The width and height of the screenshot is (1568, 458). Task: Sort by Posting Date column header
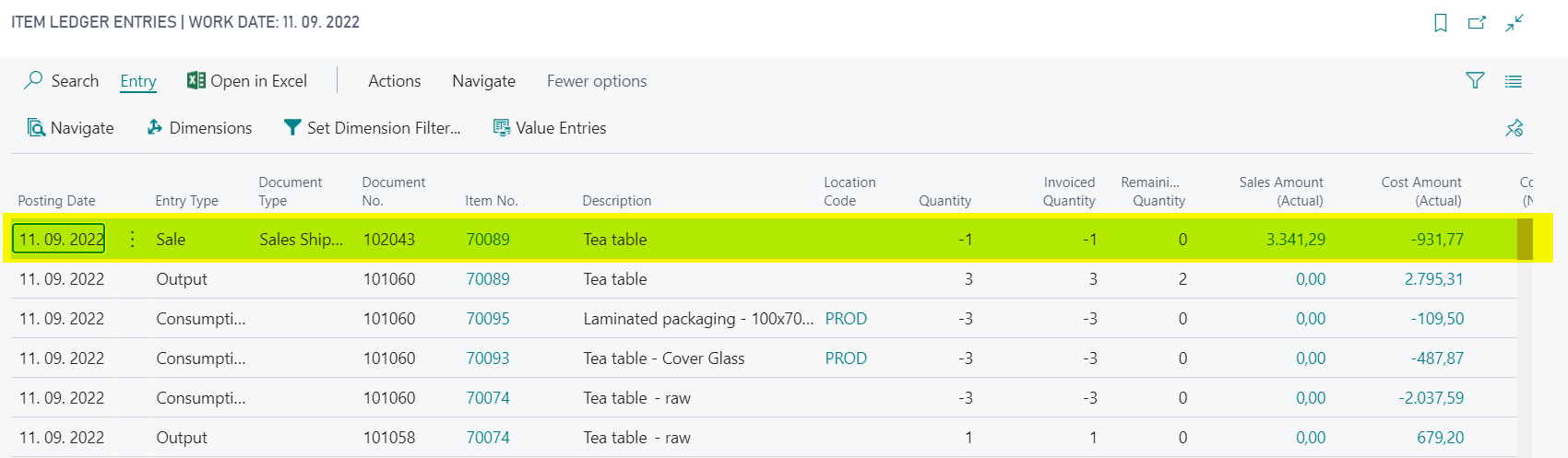tap(57, 201)
